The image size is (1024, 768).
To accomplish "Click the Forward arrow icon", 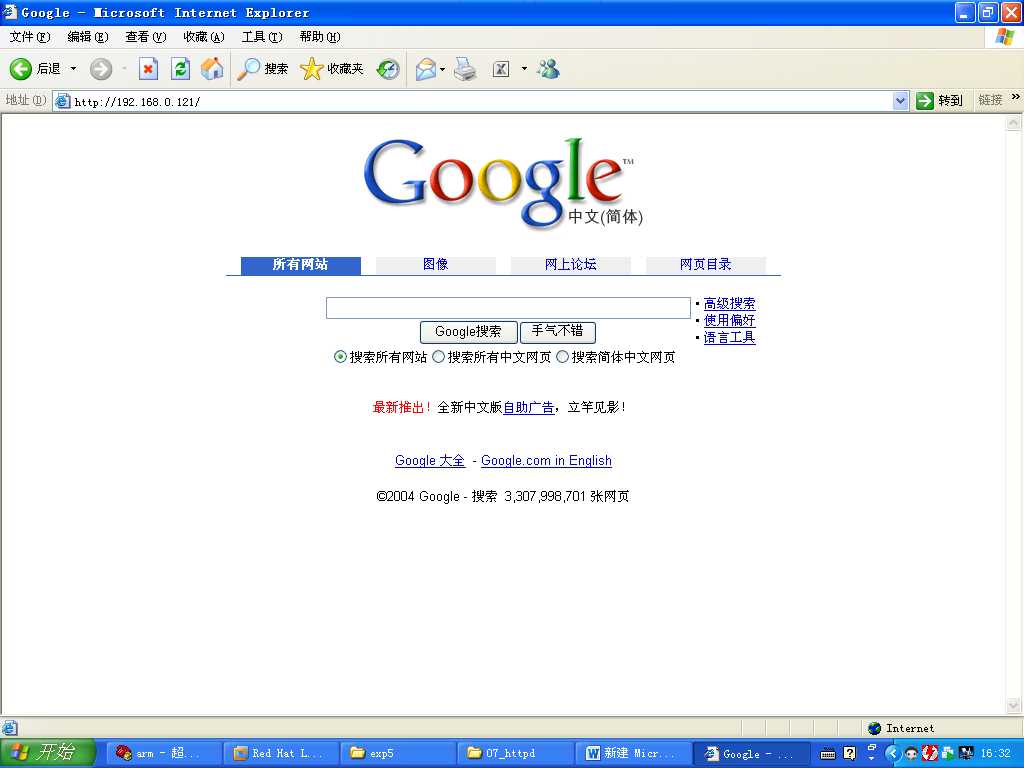I will (101, 69).
